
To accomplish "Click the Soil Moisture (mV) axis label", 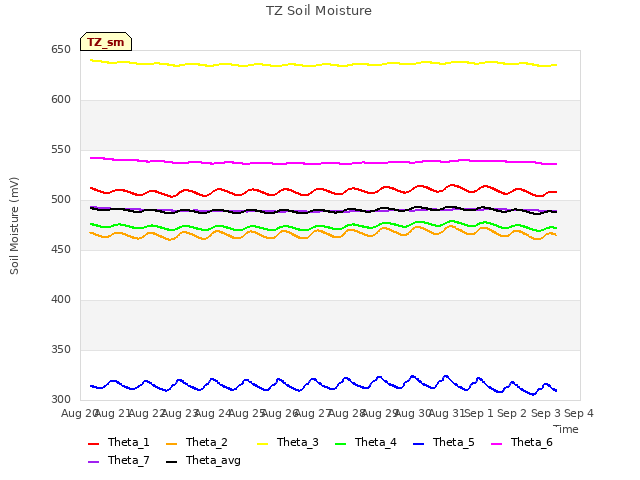I will 14,226.
